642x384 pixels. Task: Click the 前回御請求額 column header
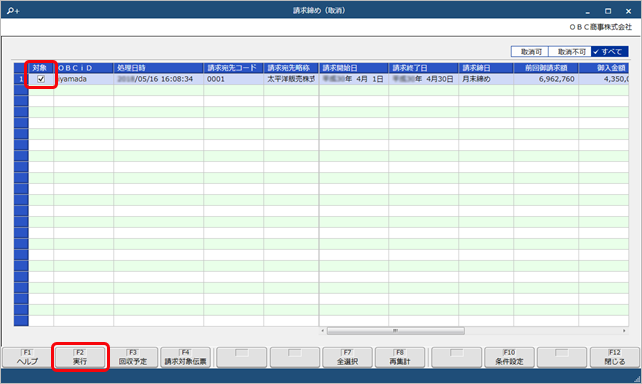point(546,68)
